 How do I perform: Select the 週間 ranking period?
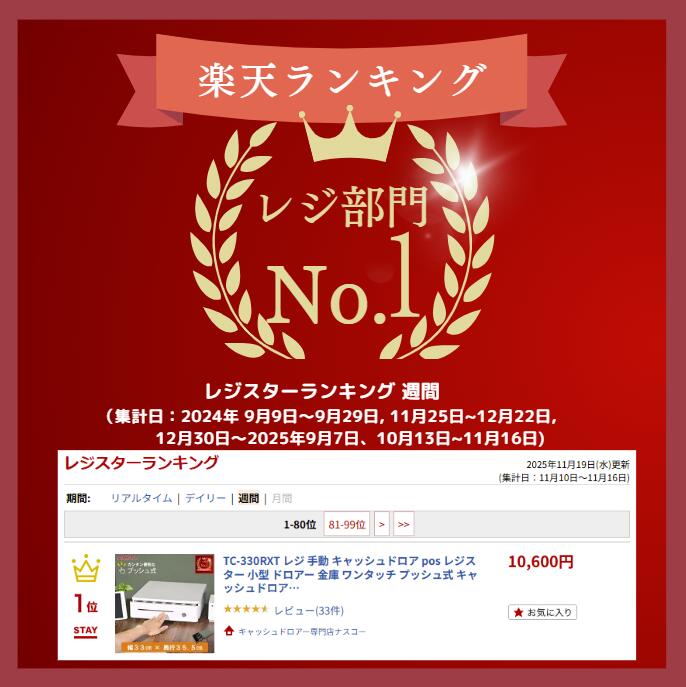(248, 498)
